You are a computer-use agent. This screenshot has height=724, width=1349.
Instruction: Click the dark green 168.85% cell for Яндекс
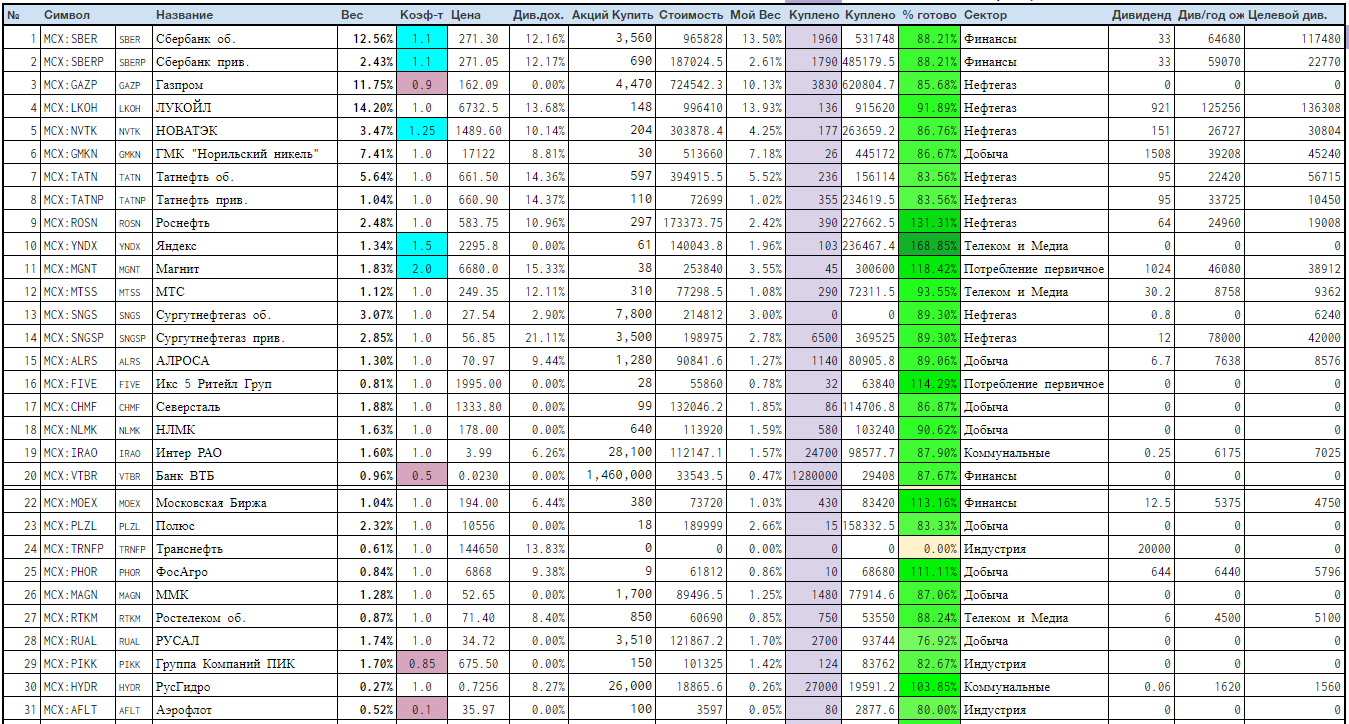[x=929, y=246]
